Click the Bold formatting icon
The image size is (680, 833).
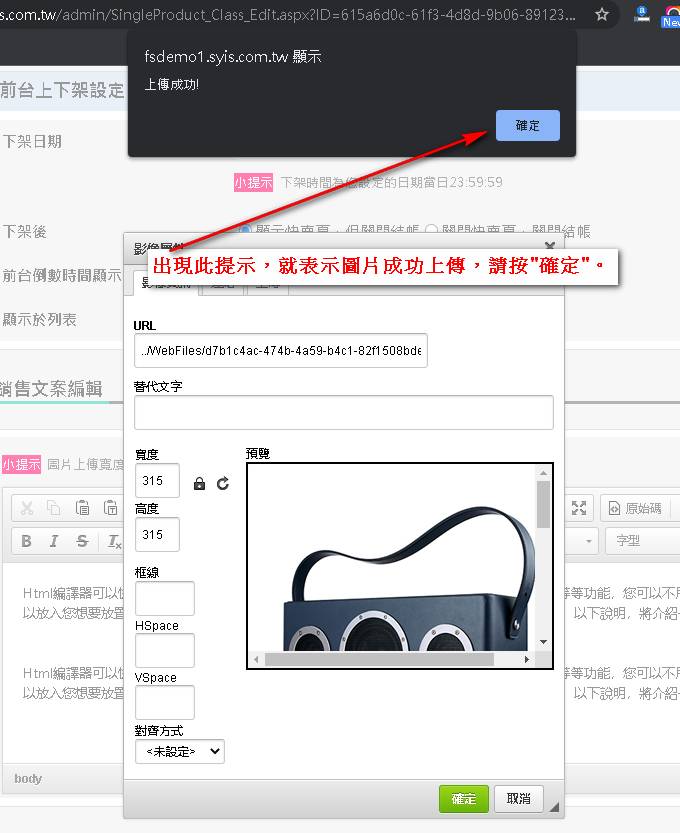[27, 541]
